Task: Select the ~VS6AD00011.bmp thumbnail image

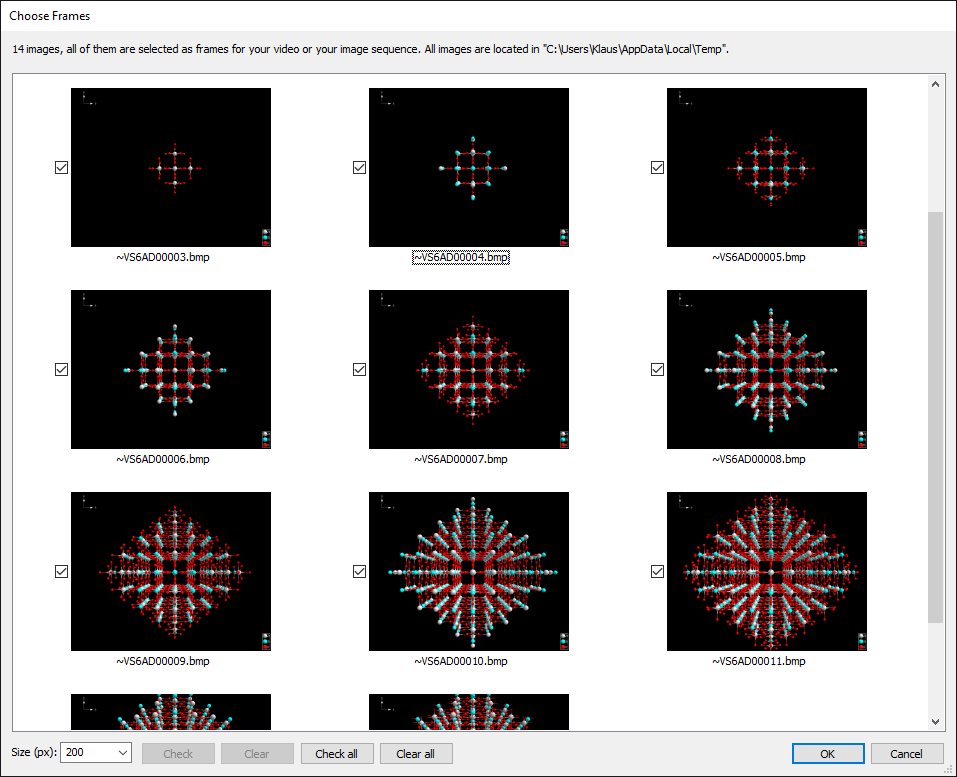Action: point(766,571)
